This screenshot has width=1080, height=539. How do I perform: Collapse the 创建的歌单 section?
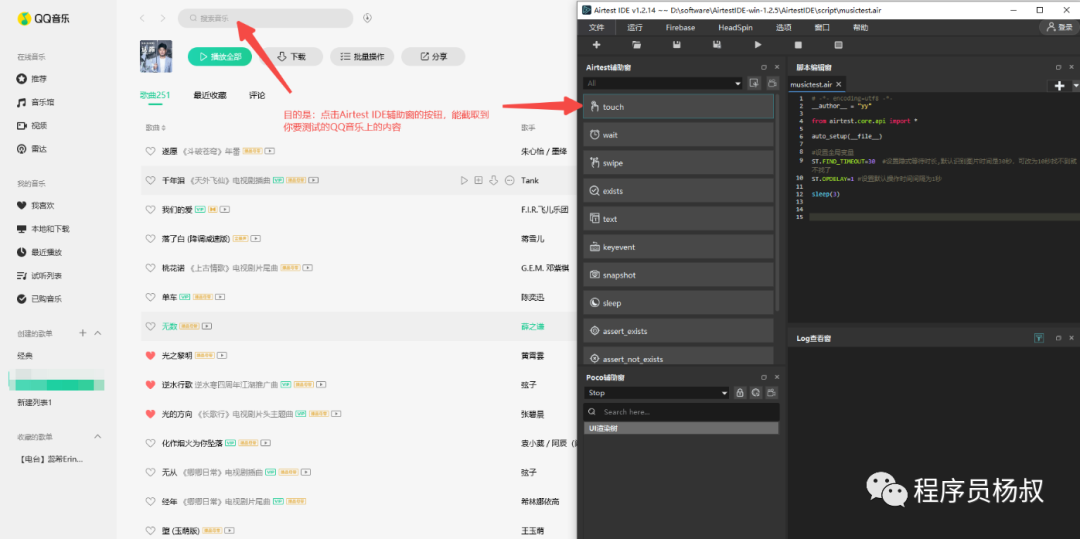[x=98, y=333]
